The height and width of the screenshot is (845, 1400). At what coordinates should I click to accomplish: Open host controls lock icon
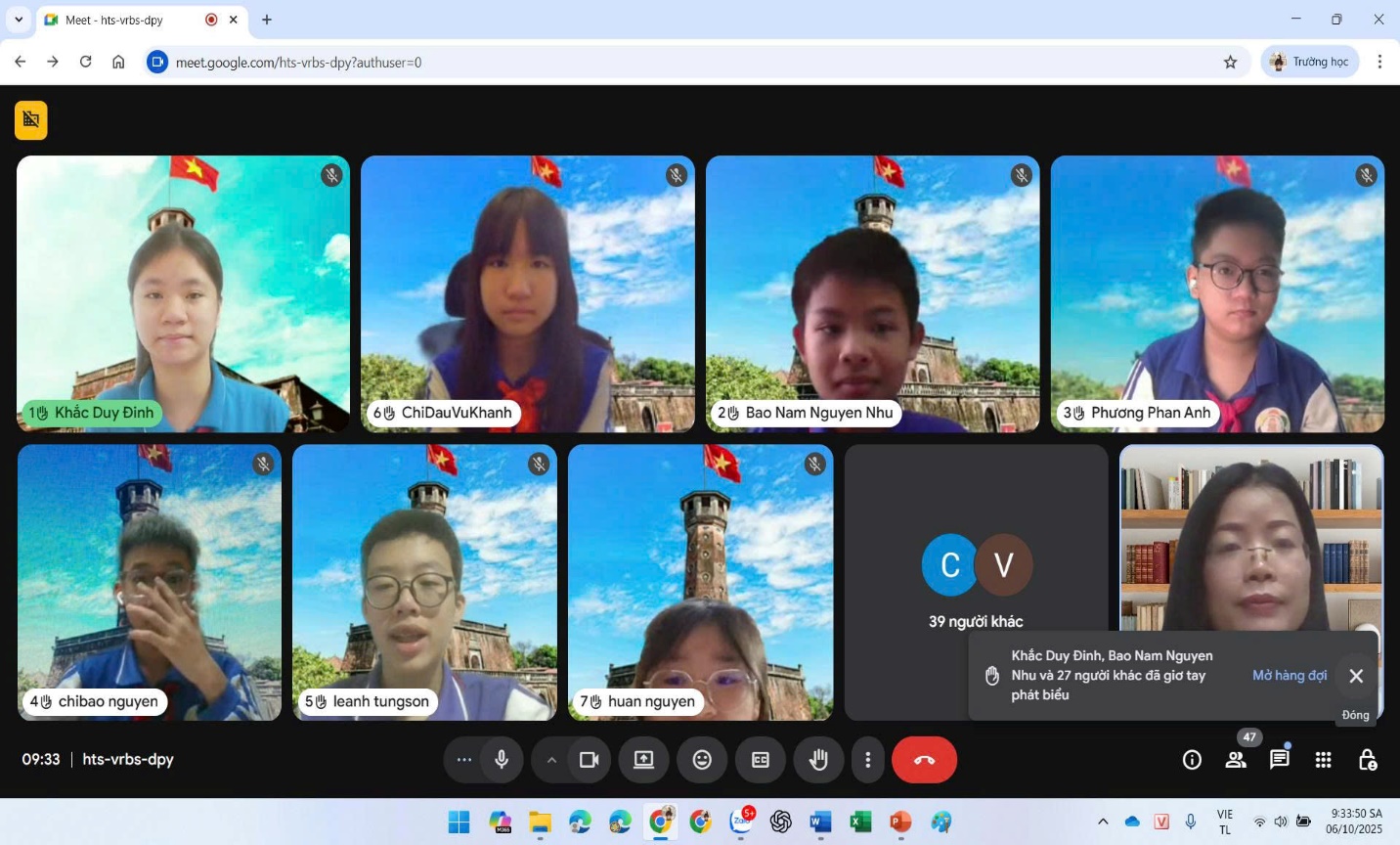1368,760
